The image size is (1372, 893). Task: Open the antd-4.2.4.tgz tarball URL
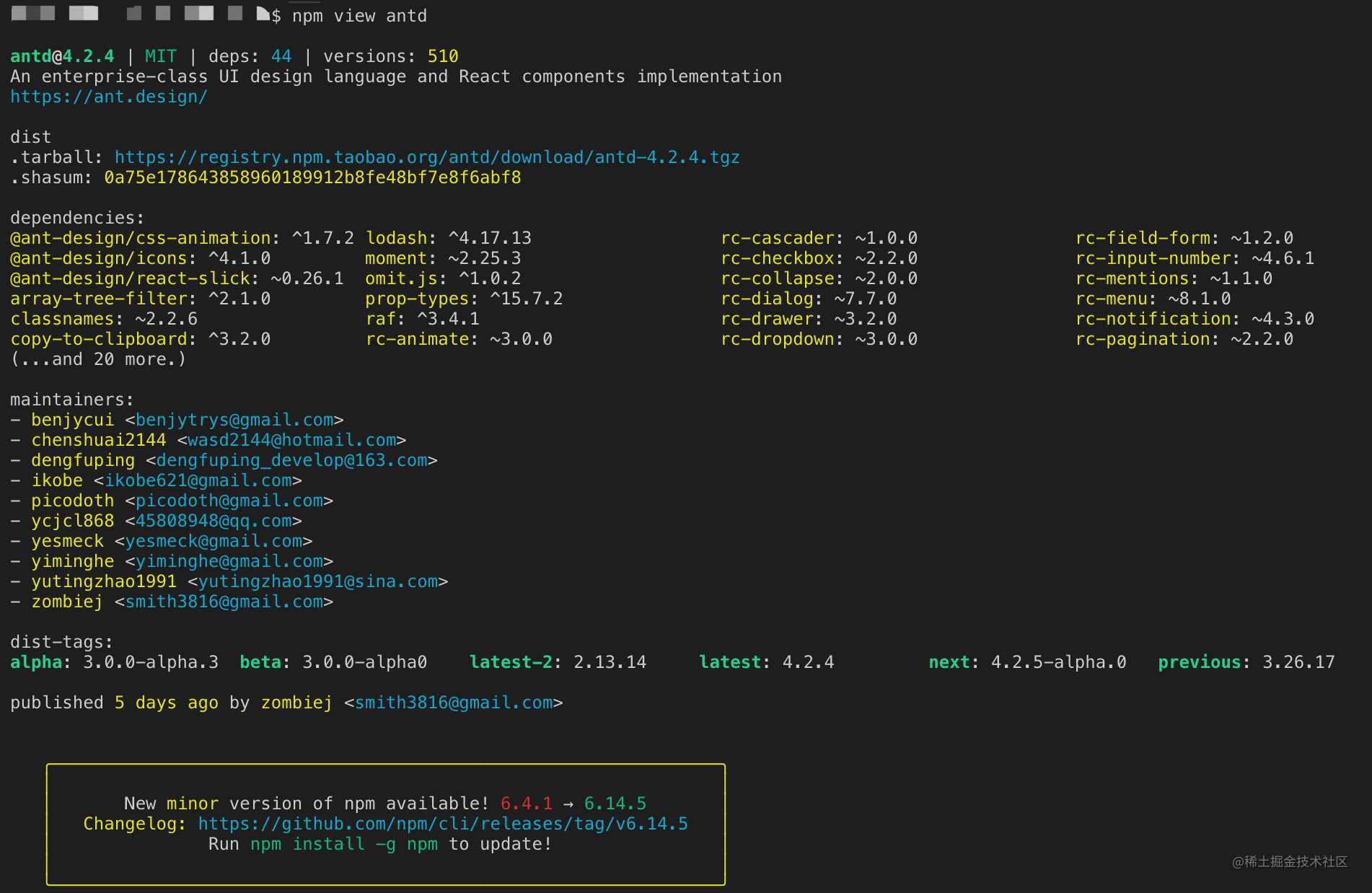(427, 157)
